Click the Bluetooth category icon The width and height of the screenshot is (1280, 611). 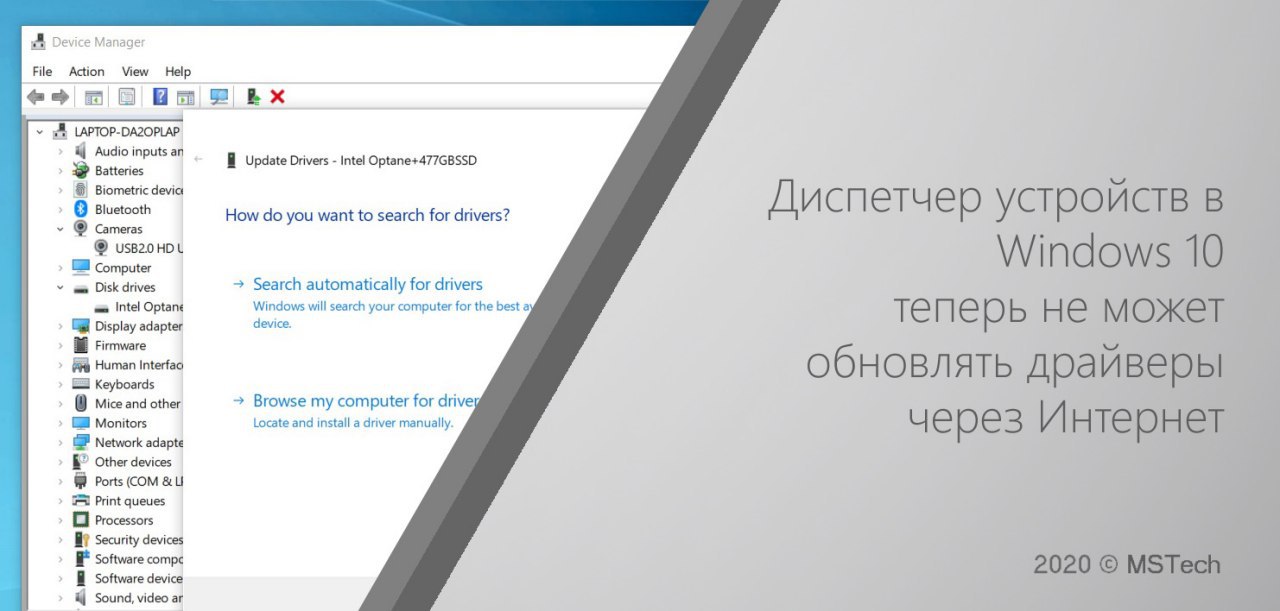click(81, 209)
